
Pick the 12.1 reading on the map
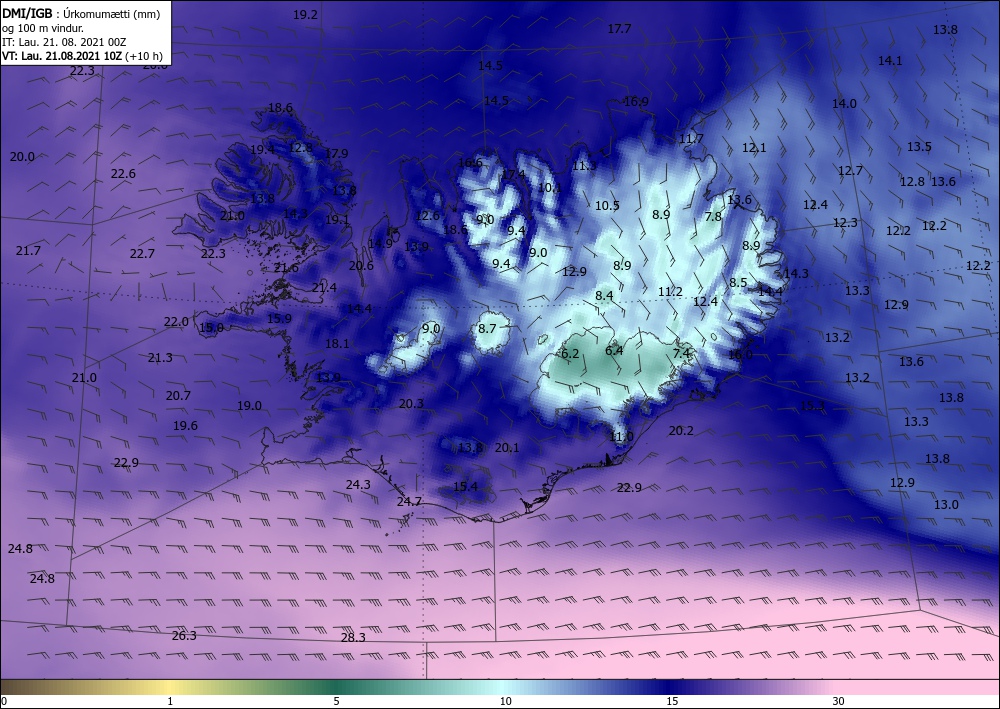coord(754,147)
